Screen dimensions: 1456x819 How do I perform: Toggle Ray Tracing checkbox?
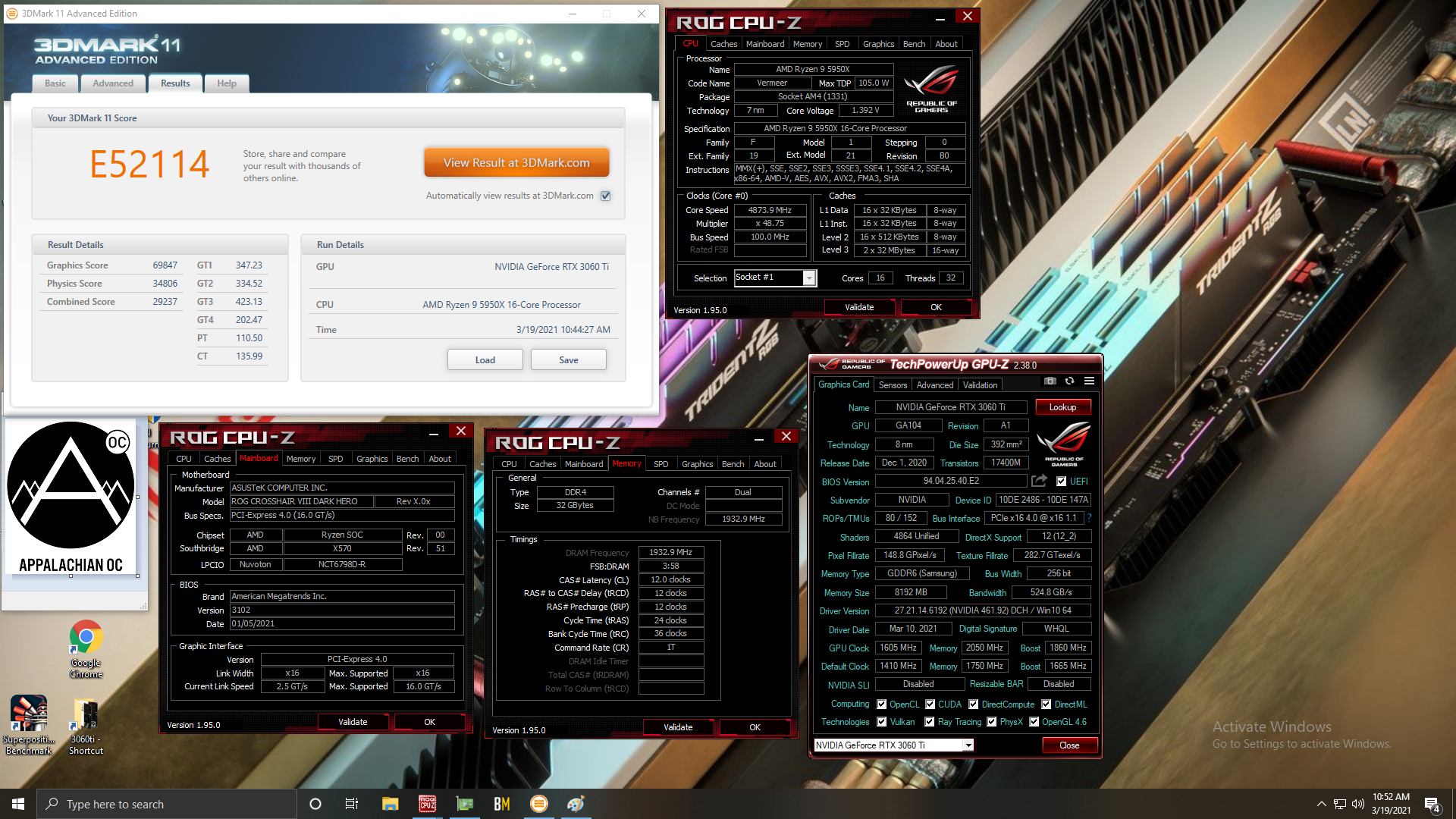point(929,722)
